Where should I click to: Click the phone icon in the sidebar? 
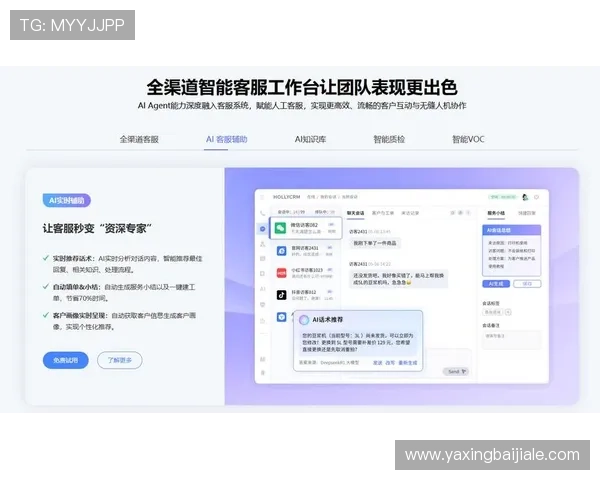click(262, 213)
